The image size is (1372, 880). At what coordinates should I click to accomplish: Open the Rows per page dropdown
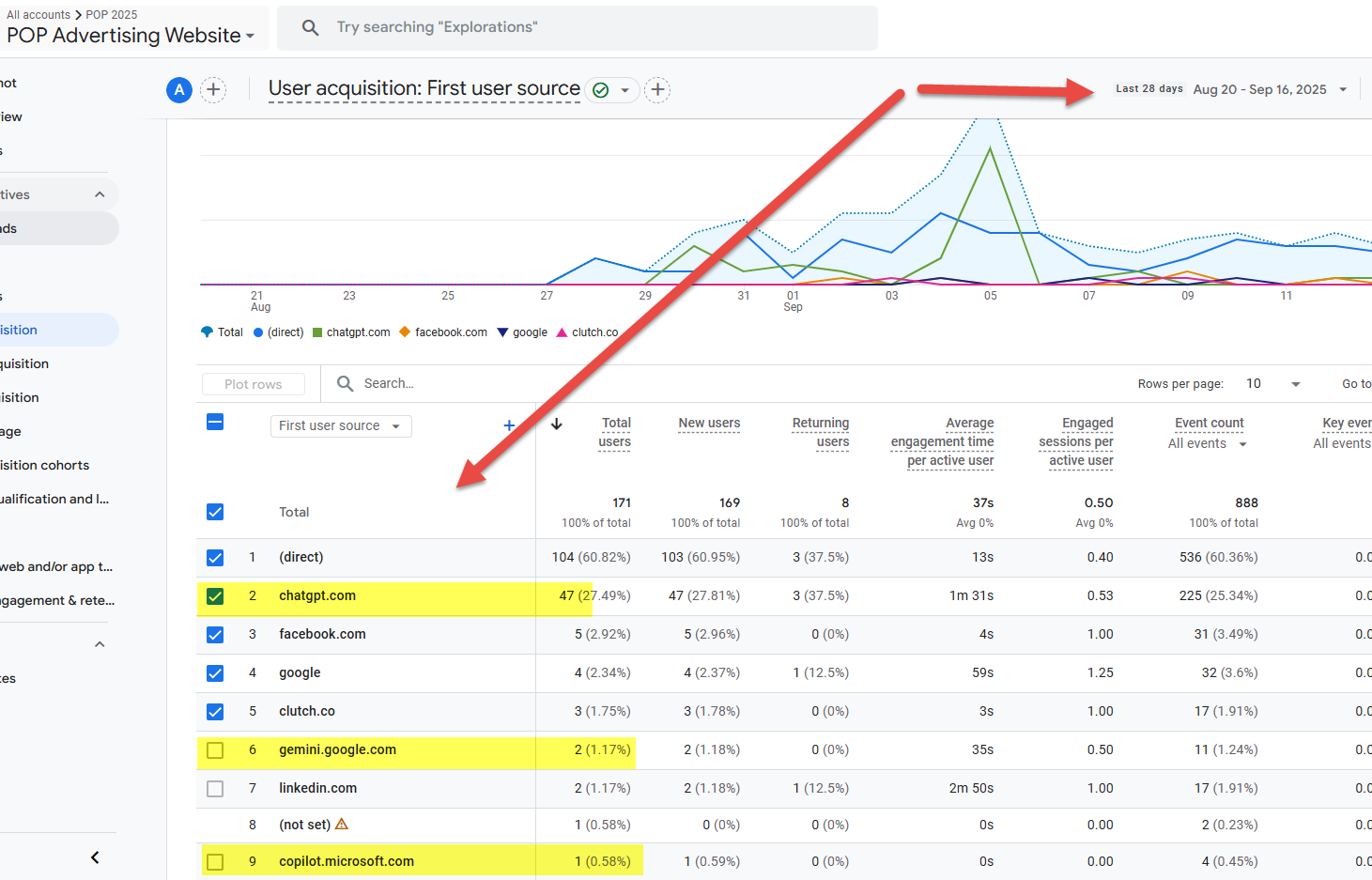click(x=1272, y=384)
